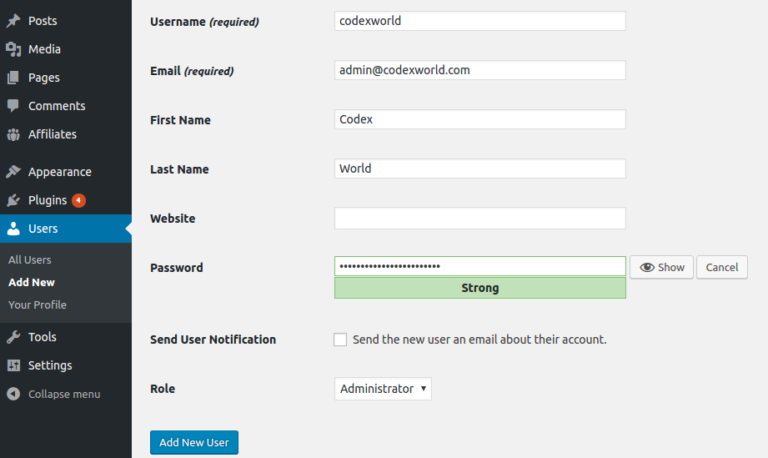Image resolution: width=768 pixels, height=458 pixels.
Task: Show the password with eye button
Action: [661, 267]
